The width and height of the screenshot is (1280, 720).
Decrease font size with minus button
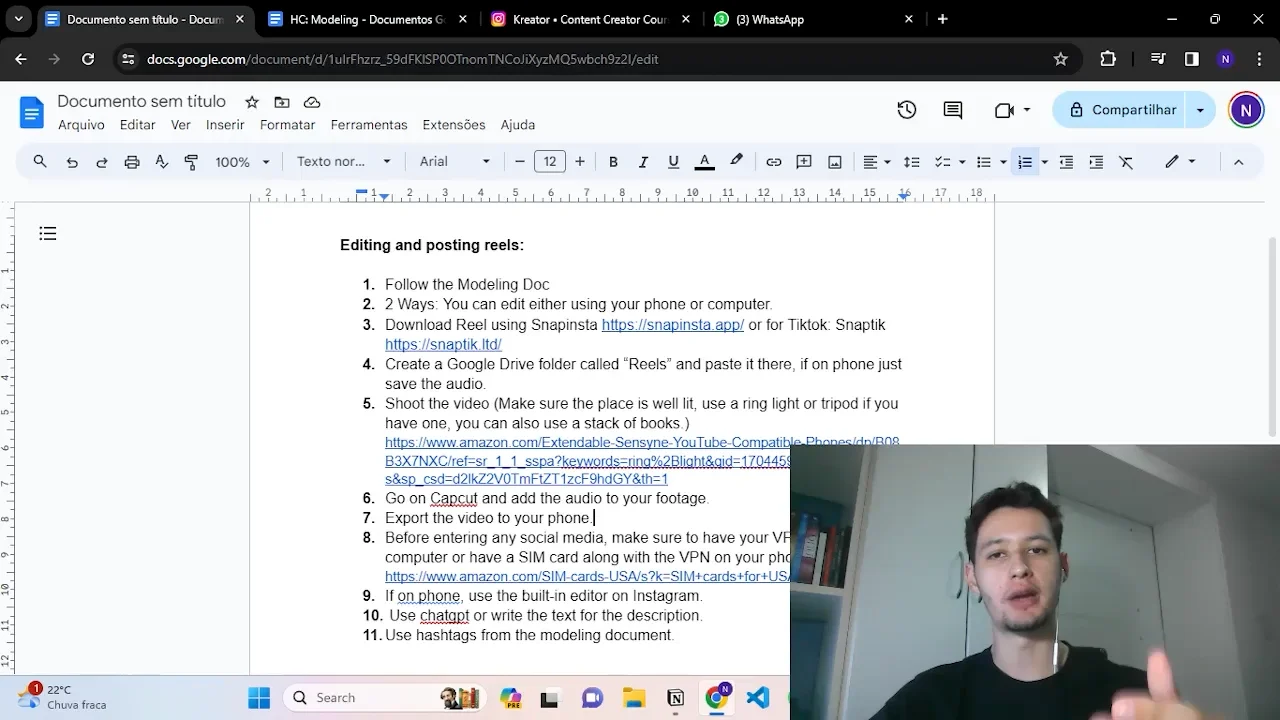520,162
